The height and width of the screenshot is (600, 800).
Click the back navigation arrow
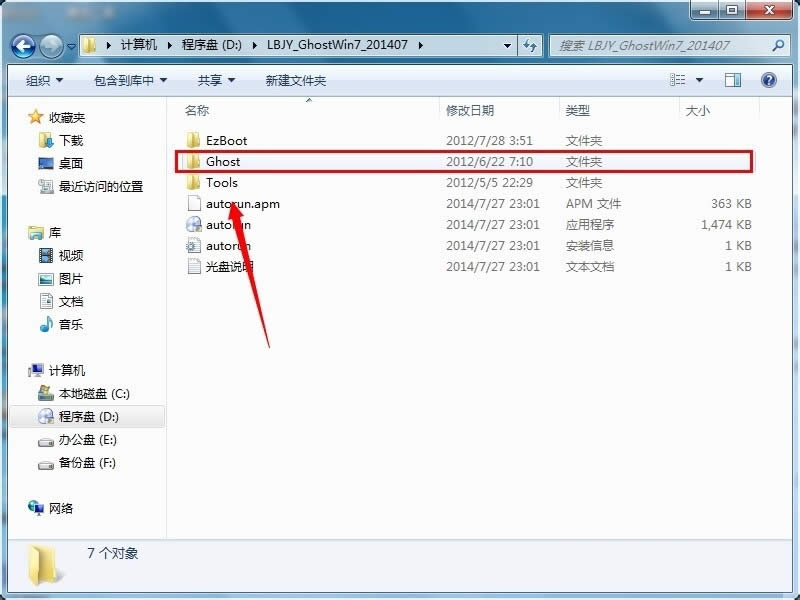point(22,46)
